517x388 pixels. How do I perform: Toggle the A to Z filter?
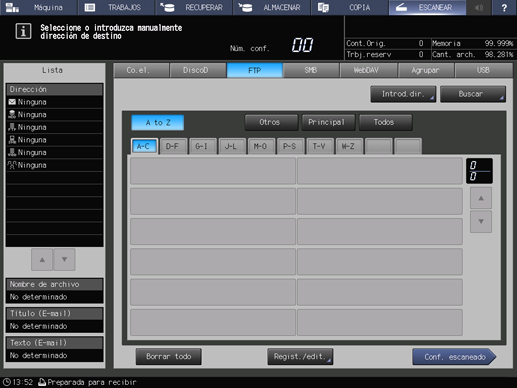(x=158, y=123)
